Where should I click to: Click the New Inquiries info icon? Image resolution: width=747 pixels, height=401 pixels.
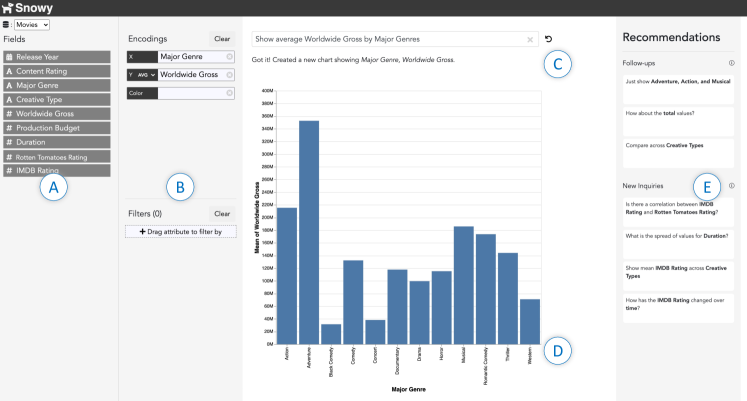(731, 186)
